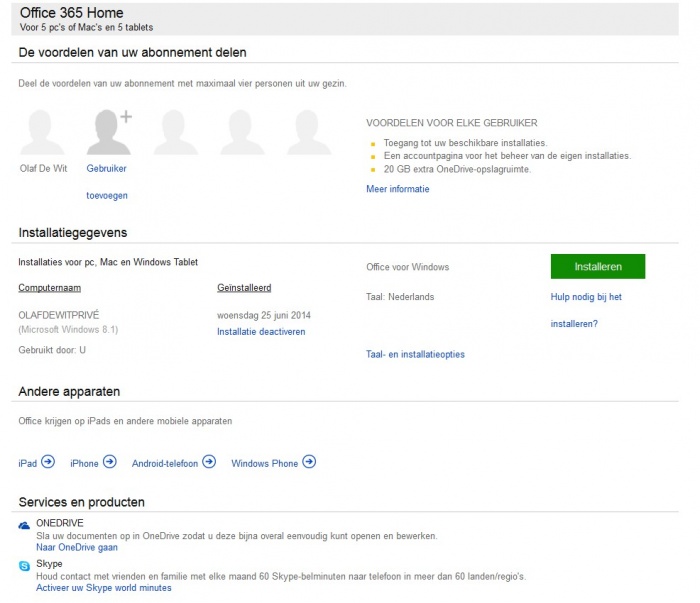This screenshot has width=700, height=603.
Task: Click the Office 365 Home title
Action: (x=71, y=12)
